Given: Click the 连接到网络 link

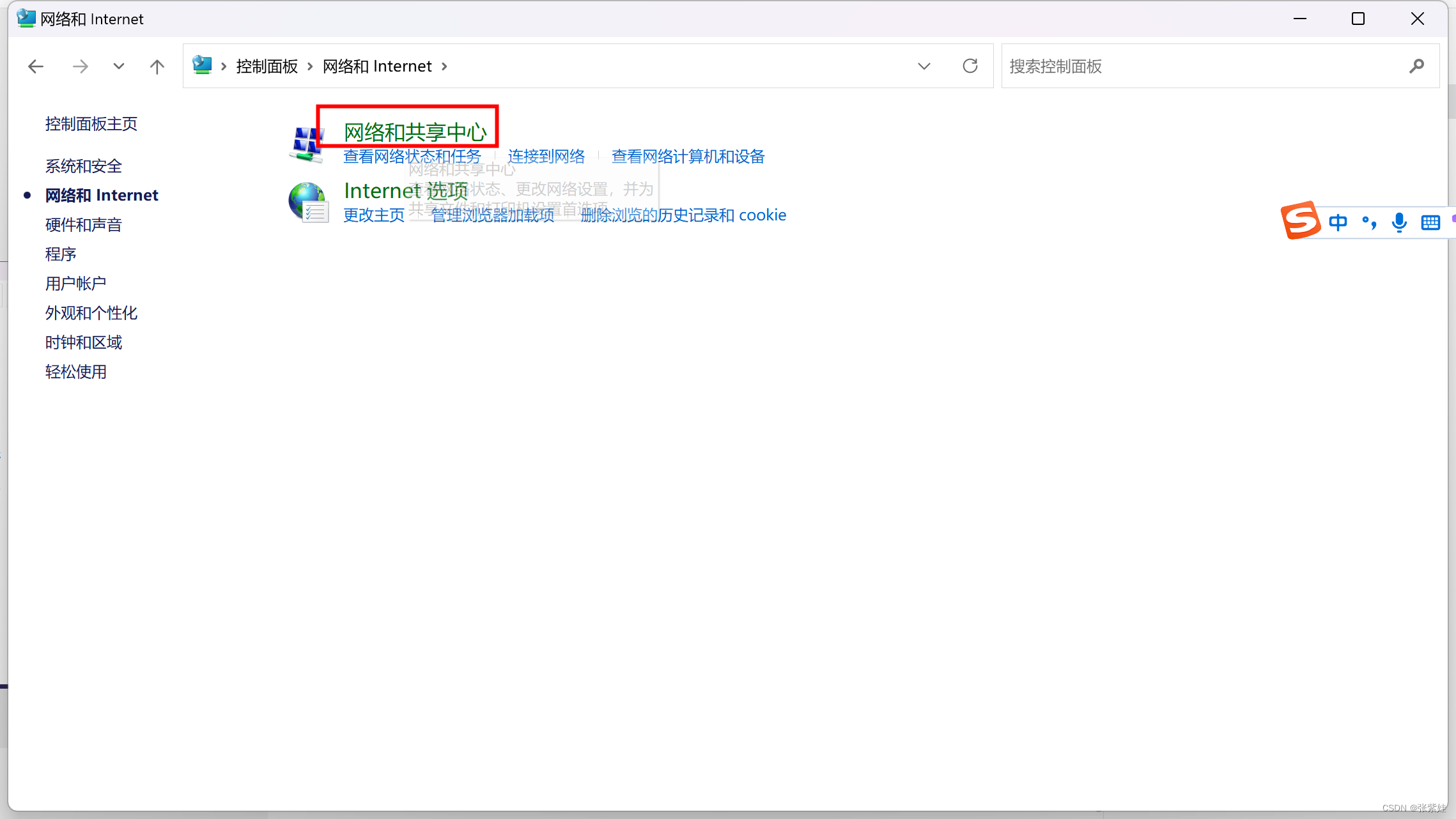Looking at the screenshot, I should 546,157.
